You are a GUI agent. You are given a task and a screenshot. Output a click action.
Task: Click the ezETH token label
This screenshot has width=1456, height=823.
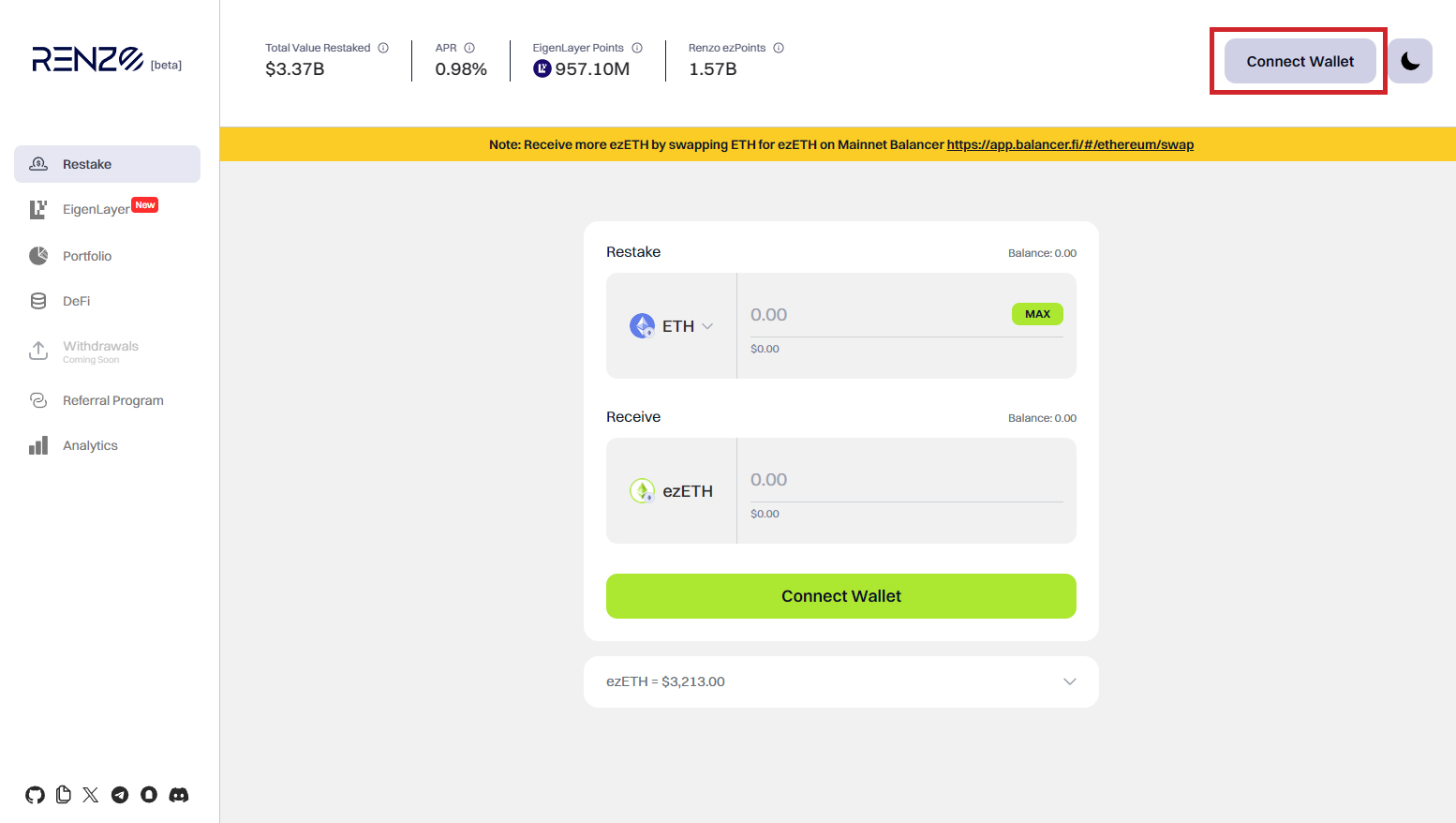[x=688, y=491]
